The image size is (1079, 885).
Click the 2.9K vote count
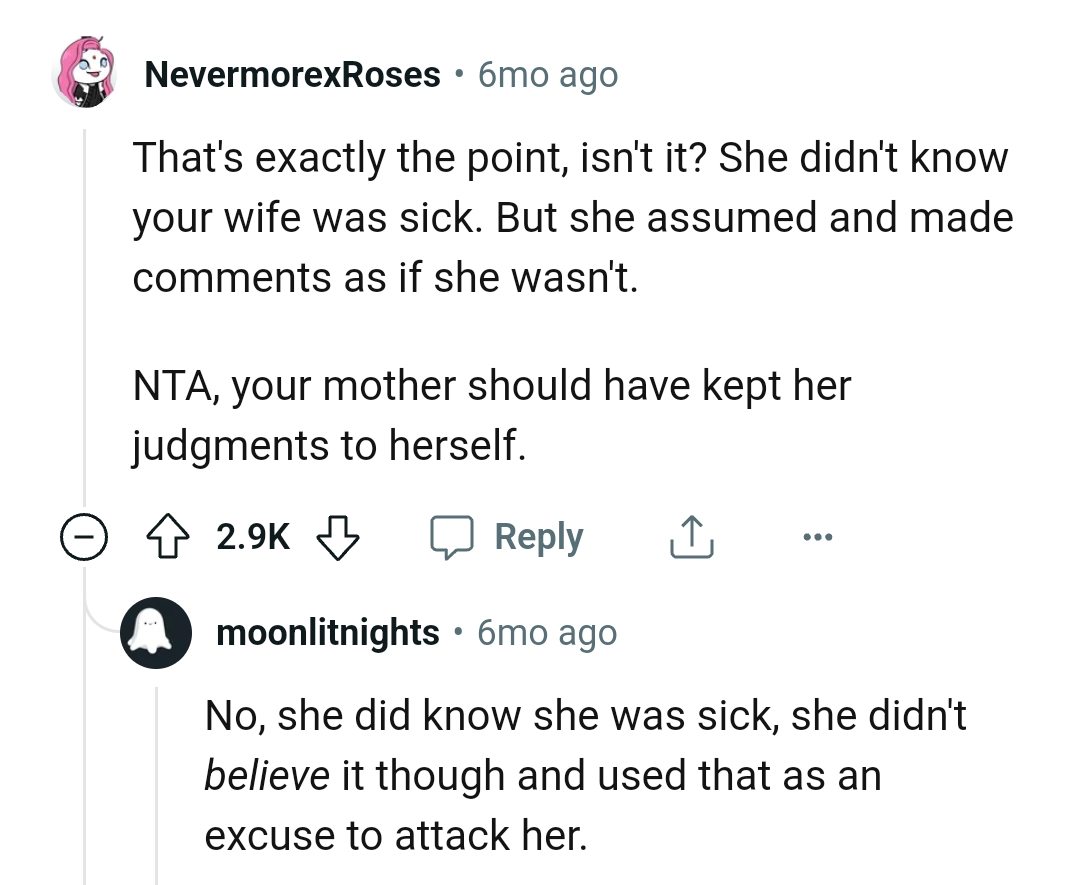pyautogui.click(x=252, y=536)
